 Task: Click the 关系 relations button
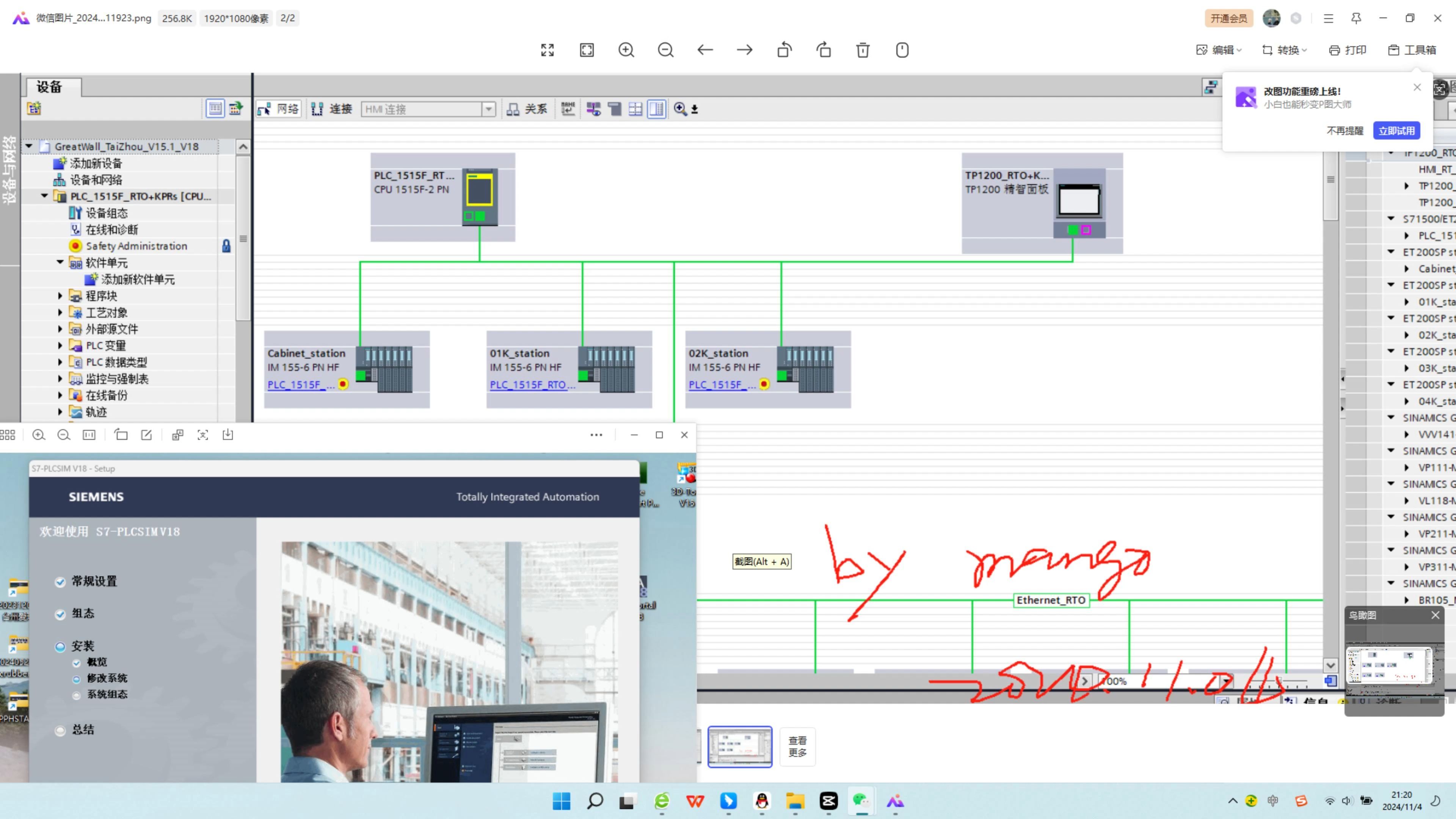pos(527,108)
